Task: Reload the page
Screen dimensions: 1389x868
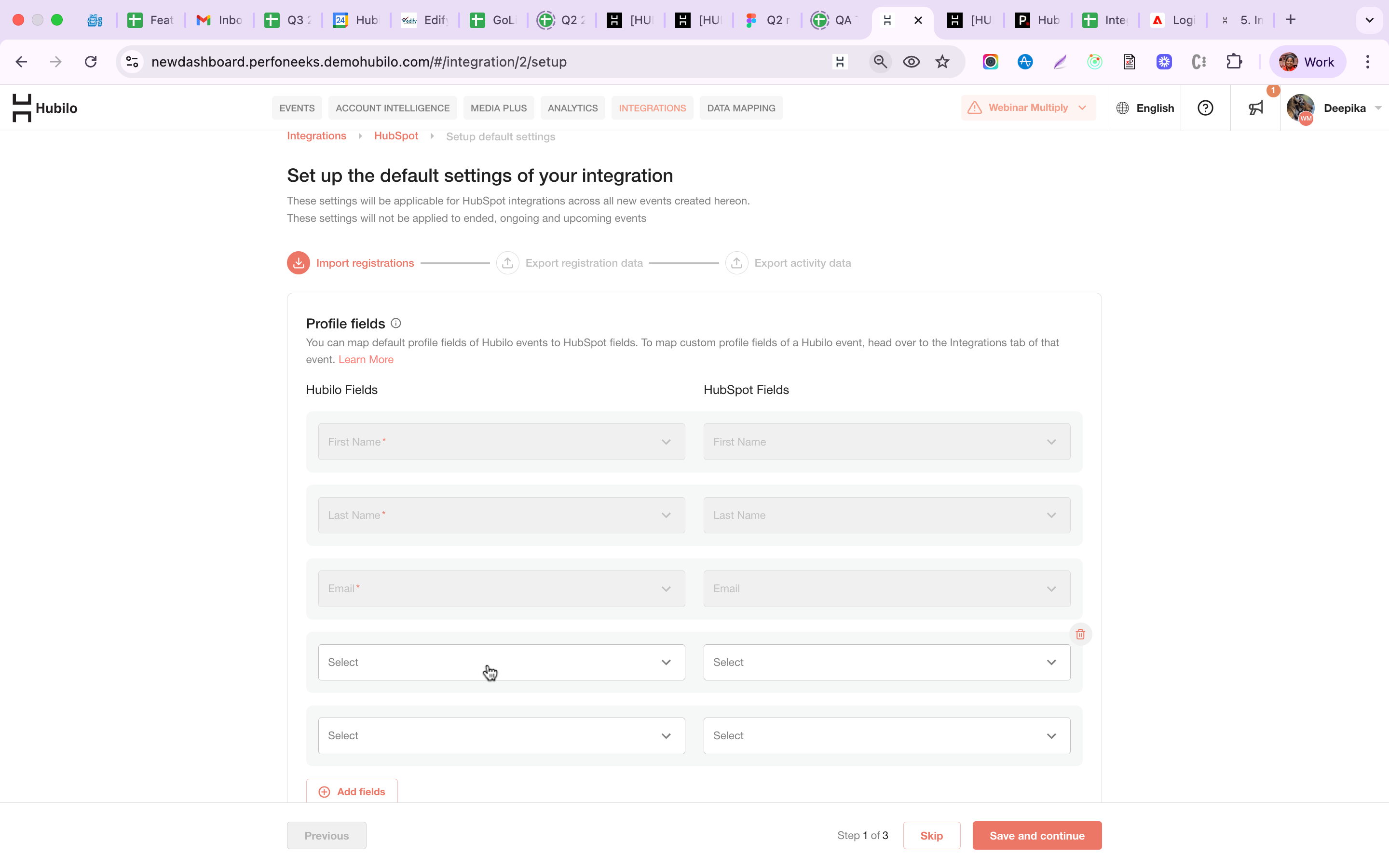Action: (91, 62)
